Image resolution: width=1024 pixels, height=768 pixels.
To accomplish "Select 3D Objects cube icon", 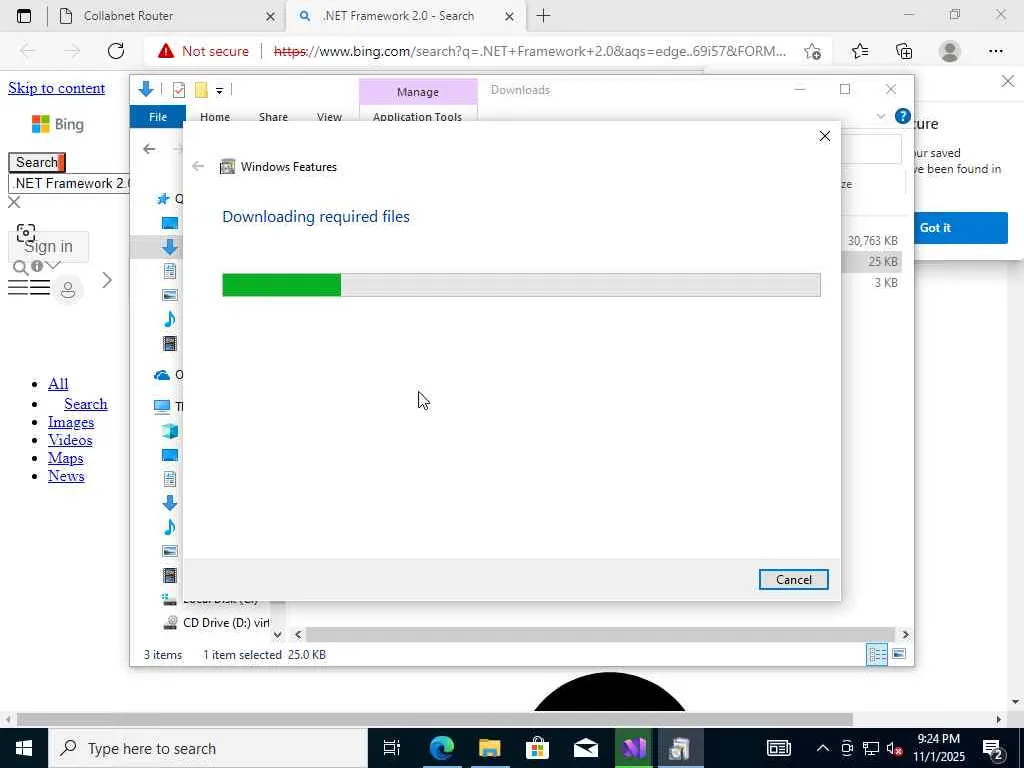I will pyautogui.click(x=170, y=430).
